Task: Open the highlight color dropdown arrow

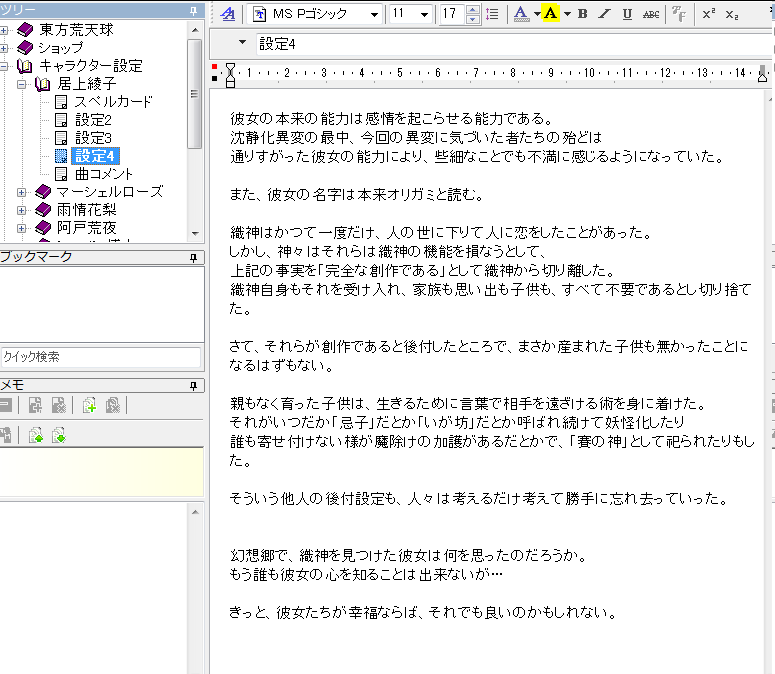Action: tap(567, 14)
